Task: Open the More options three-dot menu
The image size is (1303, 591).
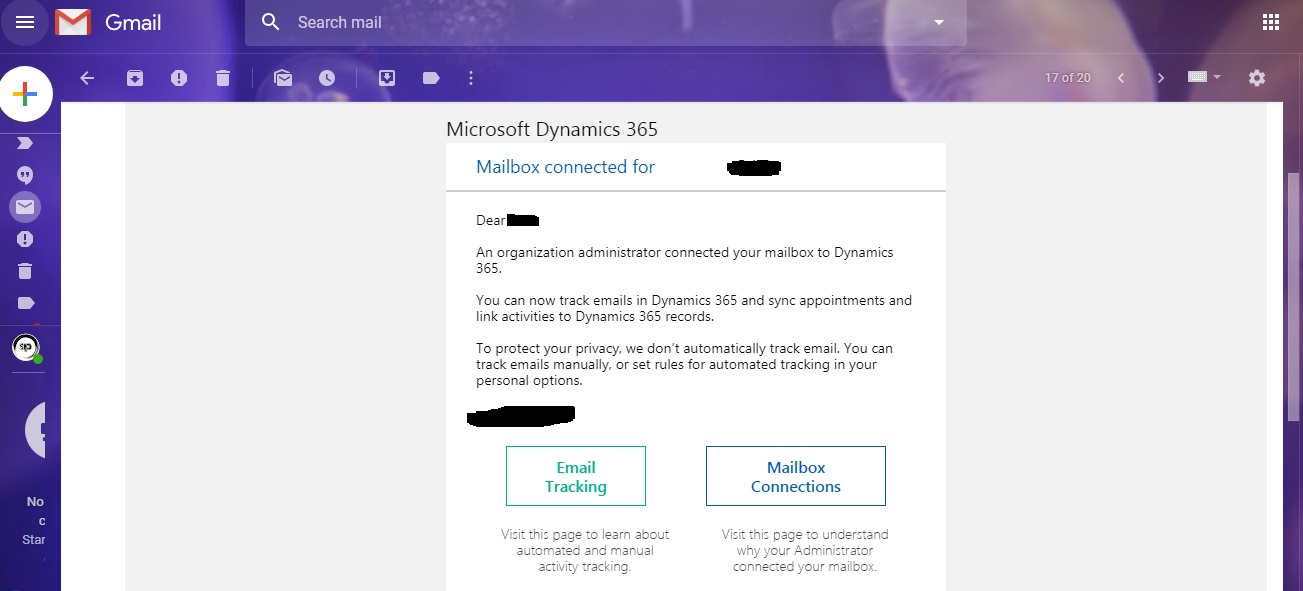Action: coord(471,78)
